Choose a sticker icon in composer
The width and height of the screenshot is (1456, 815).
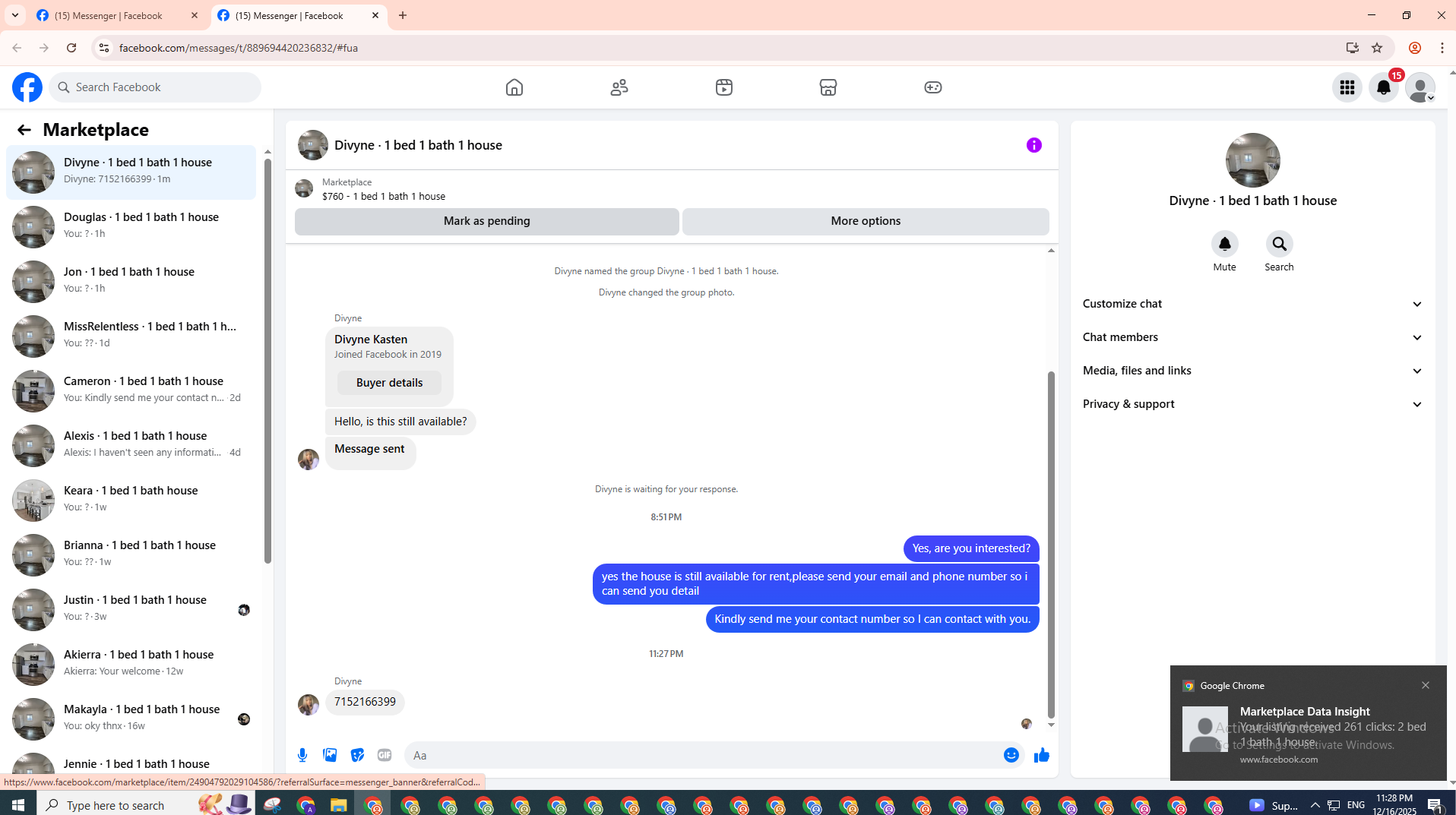click(x=357, y=755)
